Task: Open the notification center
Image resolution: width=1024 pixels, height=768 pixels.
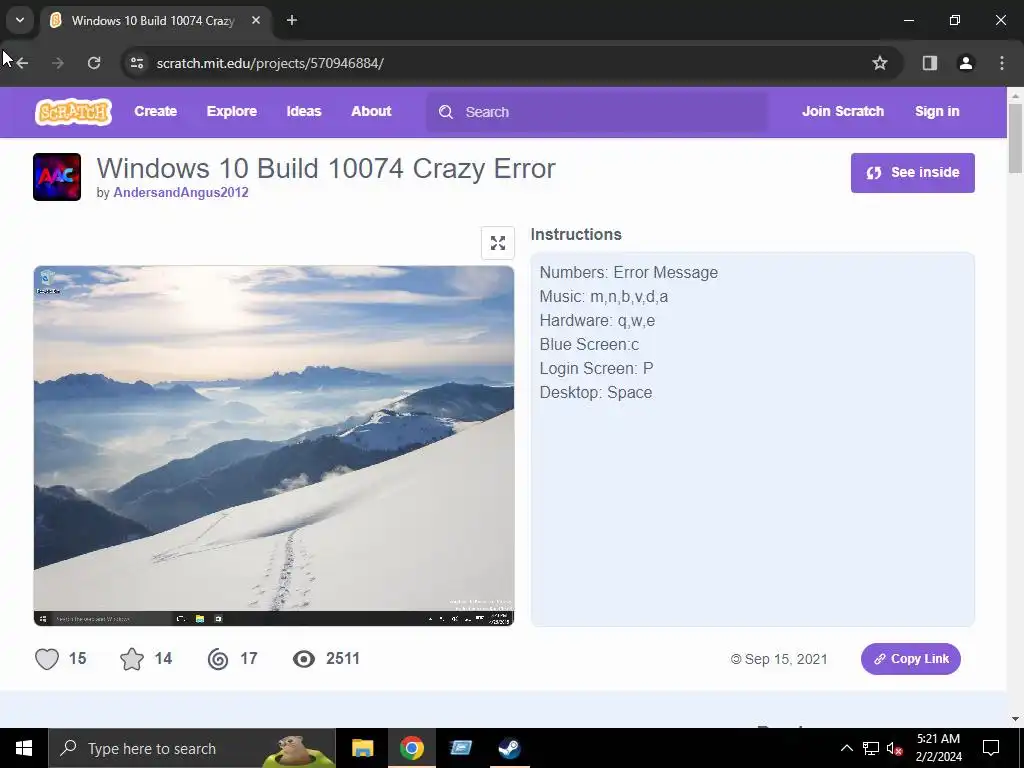Action: 991,748
